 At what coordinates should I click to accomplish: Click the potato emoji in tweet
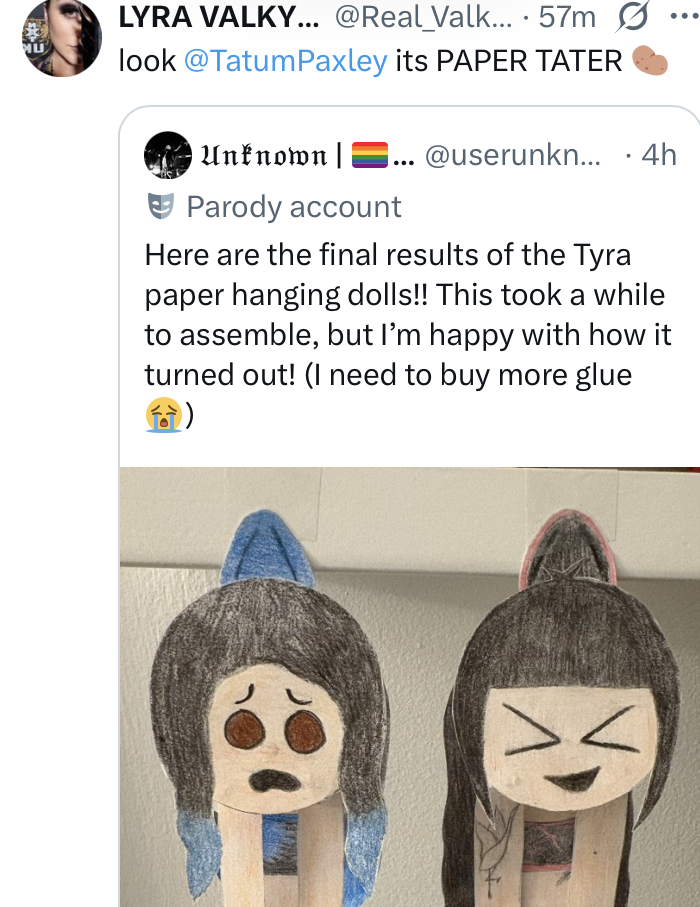[650, 61]
